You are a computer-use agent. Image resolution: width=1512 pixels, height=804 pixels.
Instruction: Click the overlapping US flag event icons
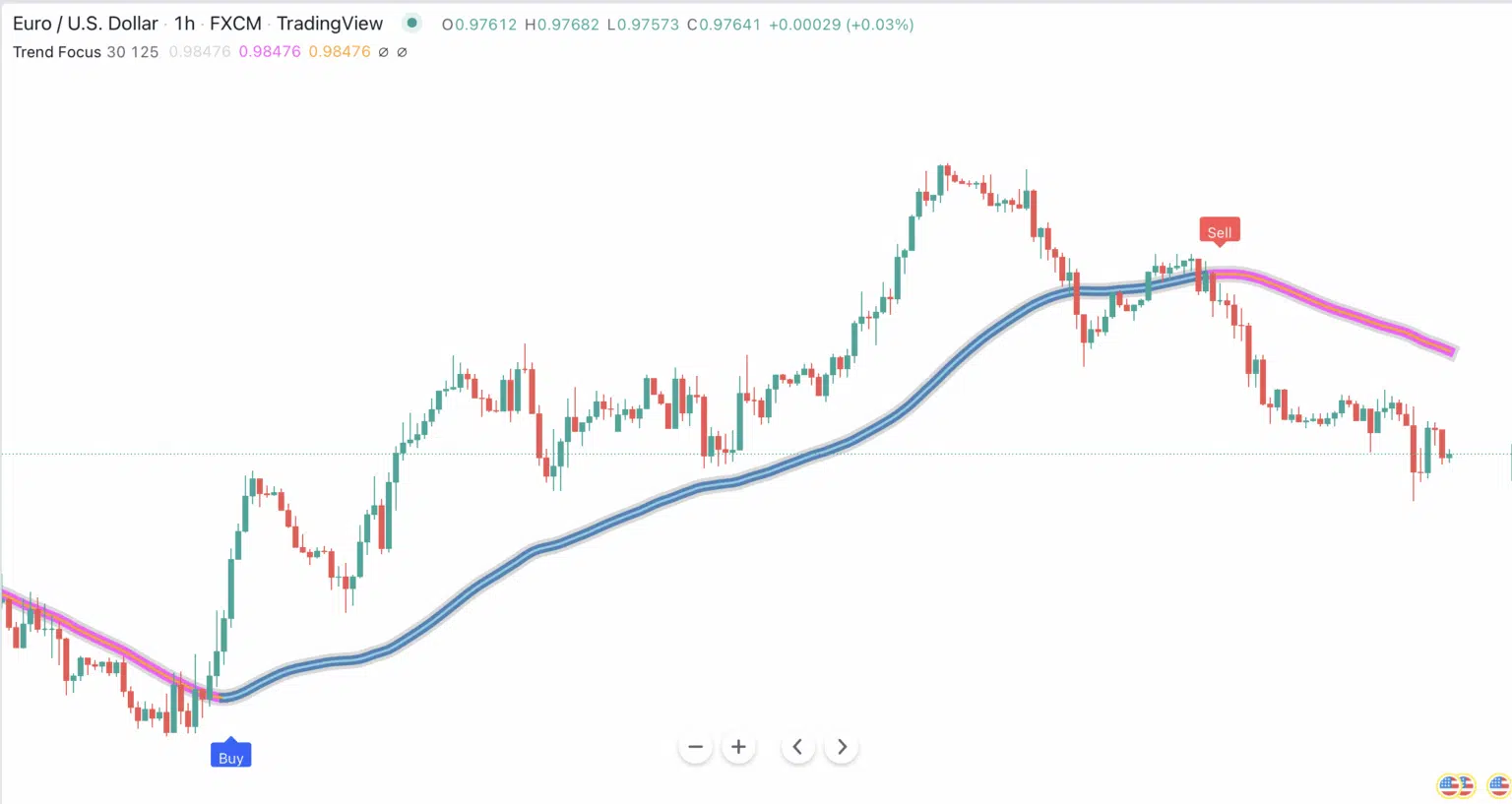coord(1454,785)
